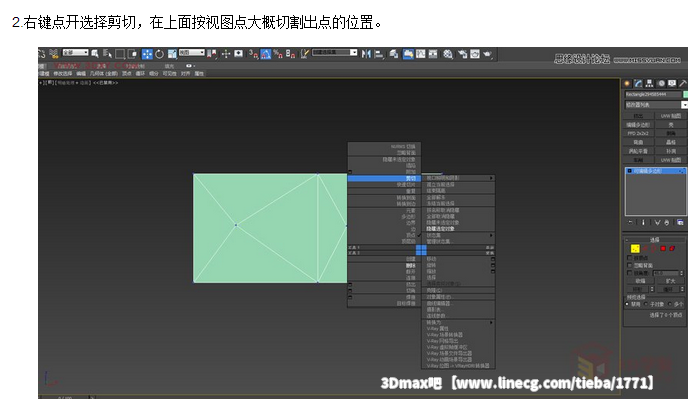This screenshot has height=402, width=693.
Task: Click the highlighted Cut menu entry
Action: coord(384,178)
